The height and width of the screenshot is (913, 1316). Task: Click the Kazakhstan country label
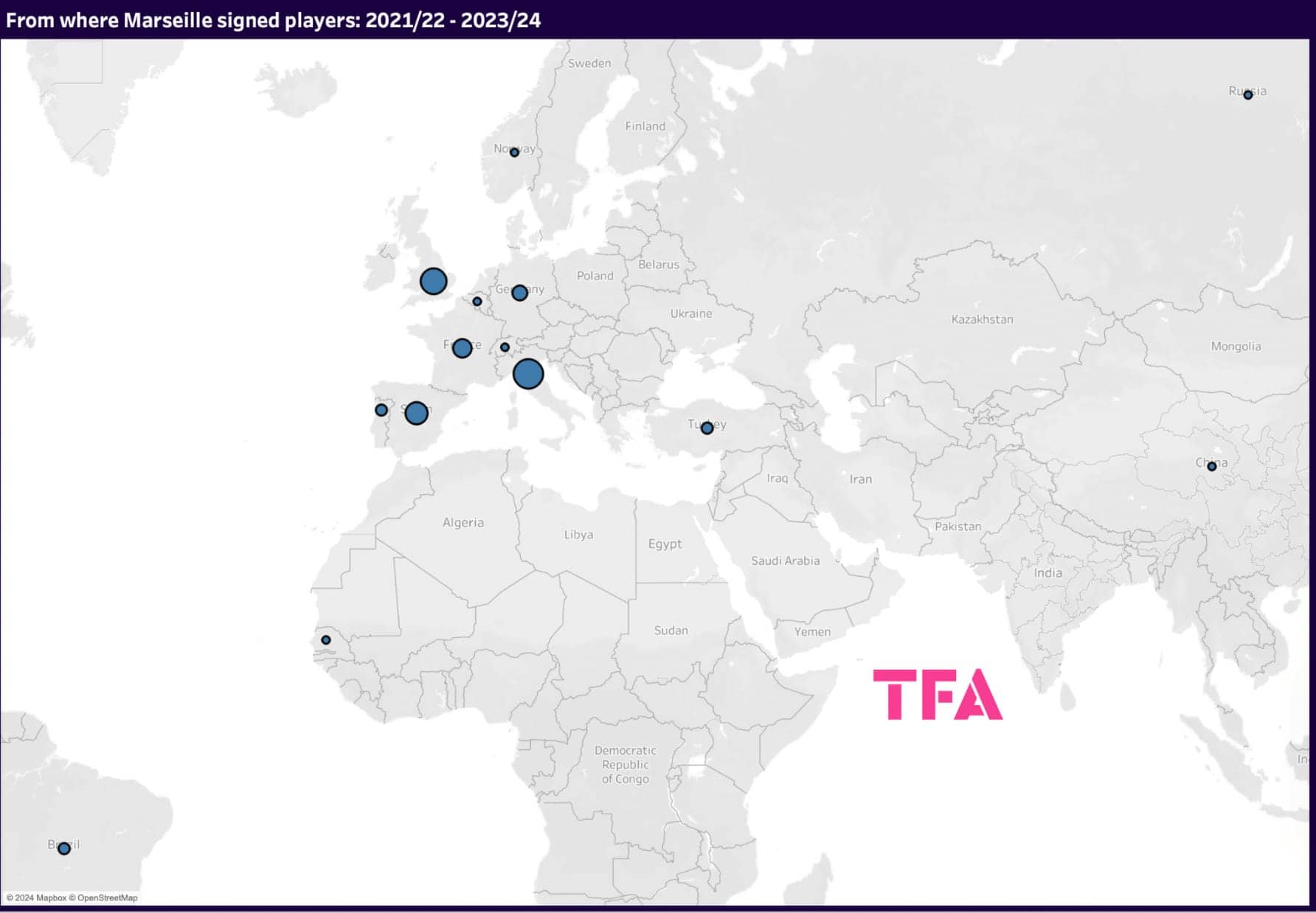pos(982,319)
